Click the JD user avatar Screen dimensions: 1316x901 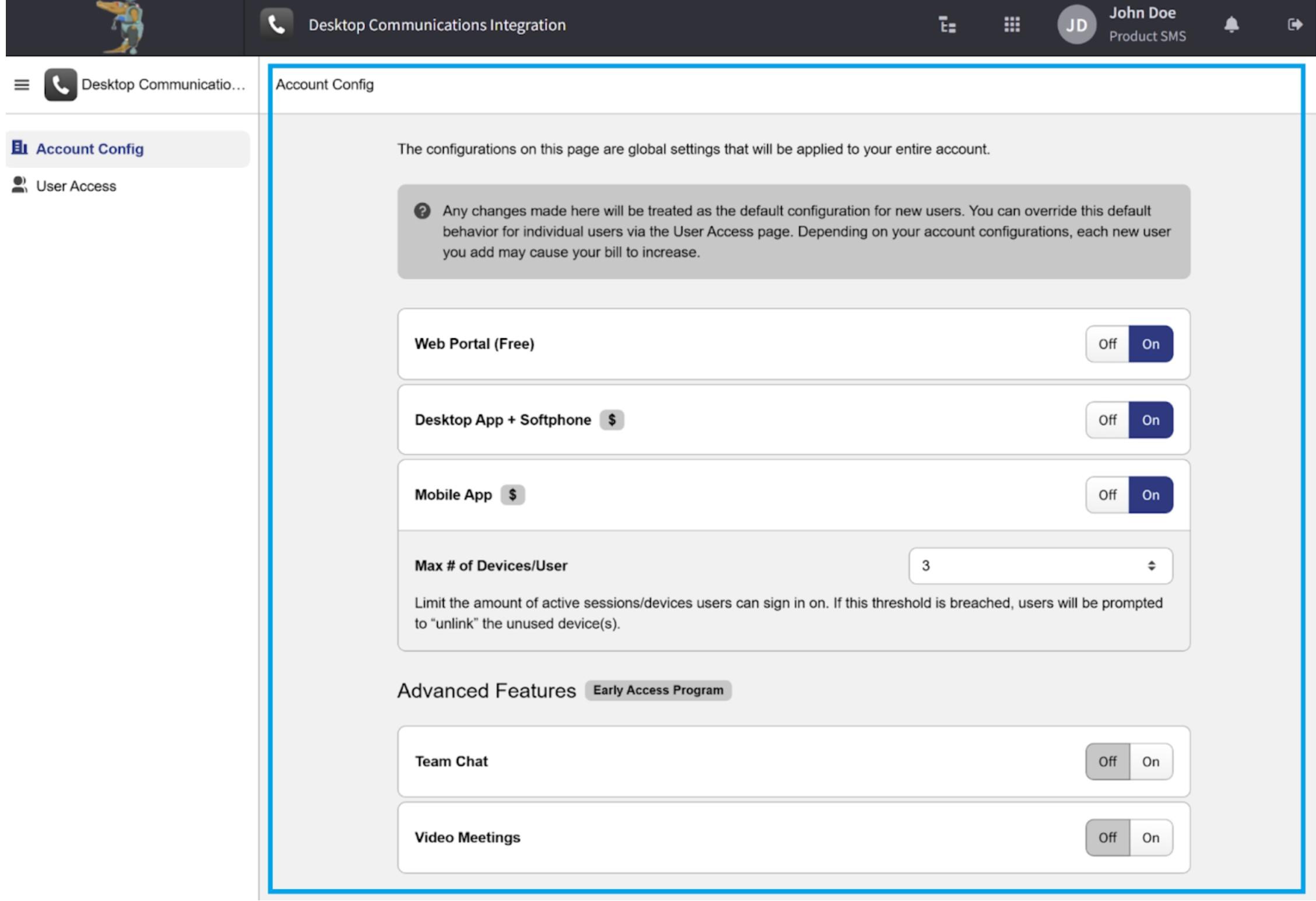click(x=1076, y=25)
